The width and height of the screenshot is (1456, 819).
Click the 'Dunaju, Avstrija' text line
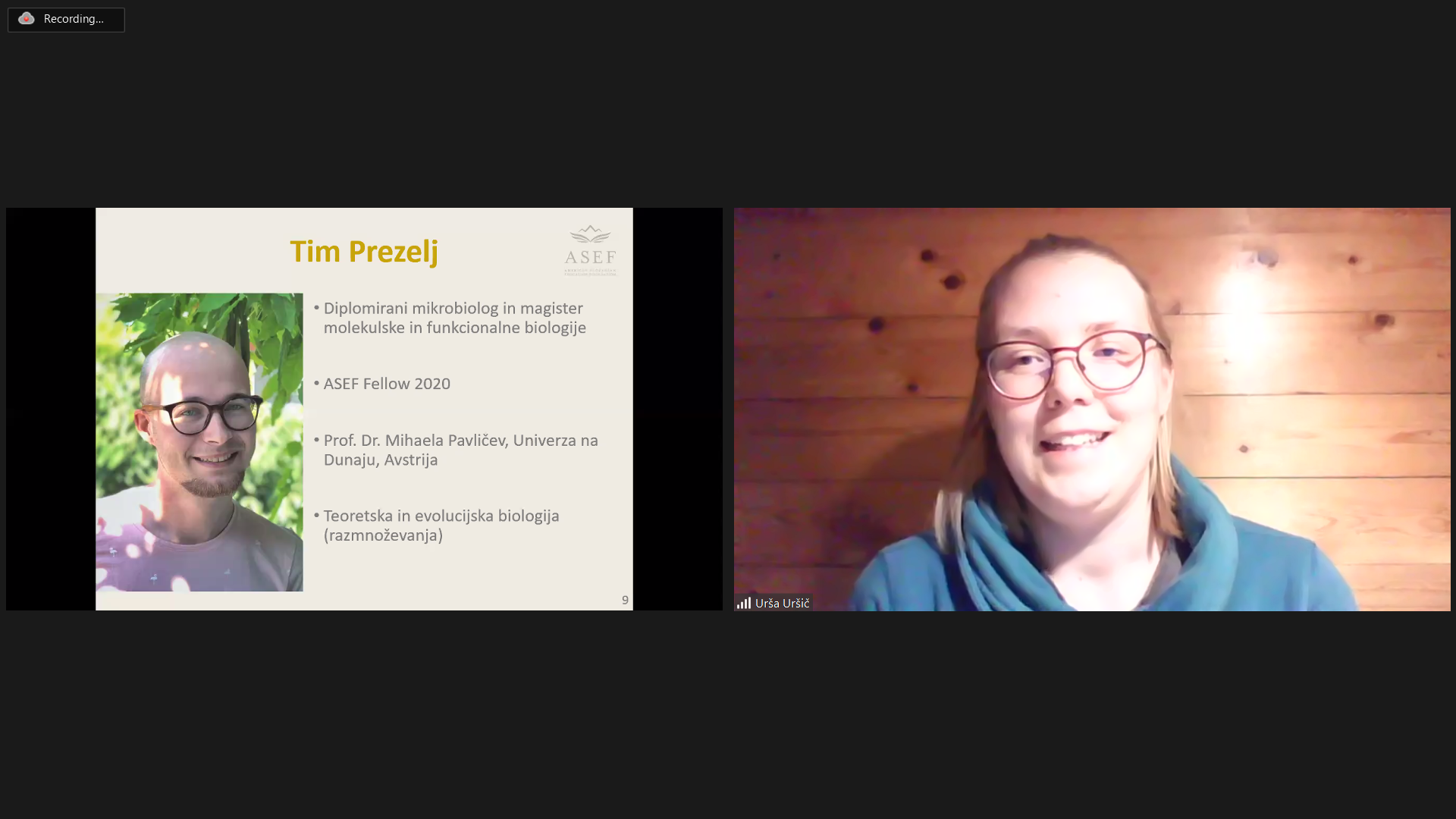(381, 460)
